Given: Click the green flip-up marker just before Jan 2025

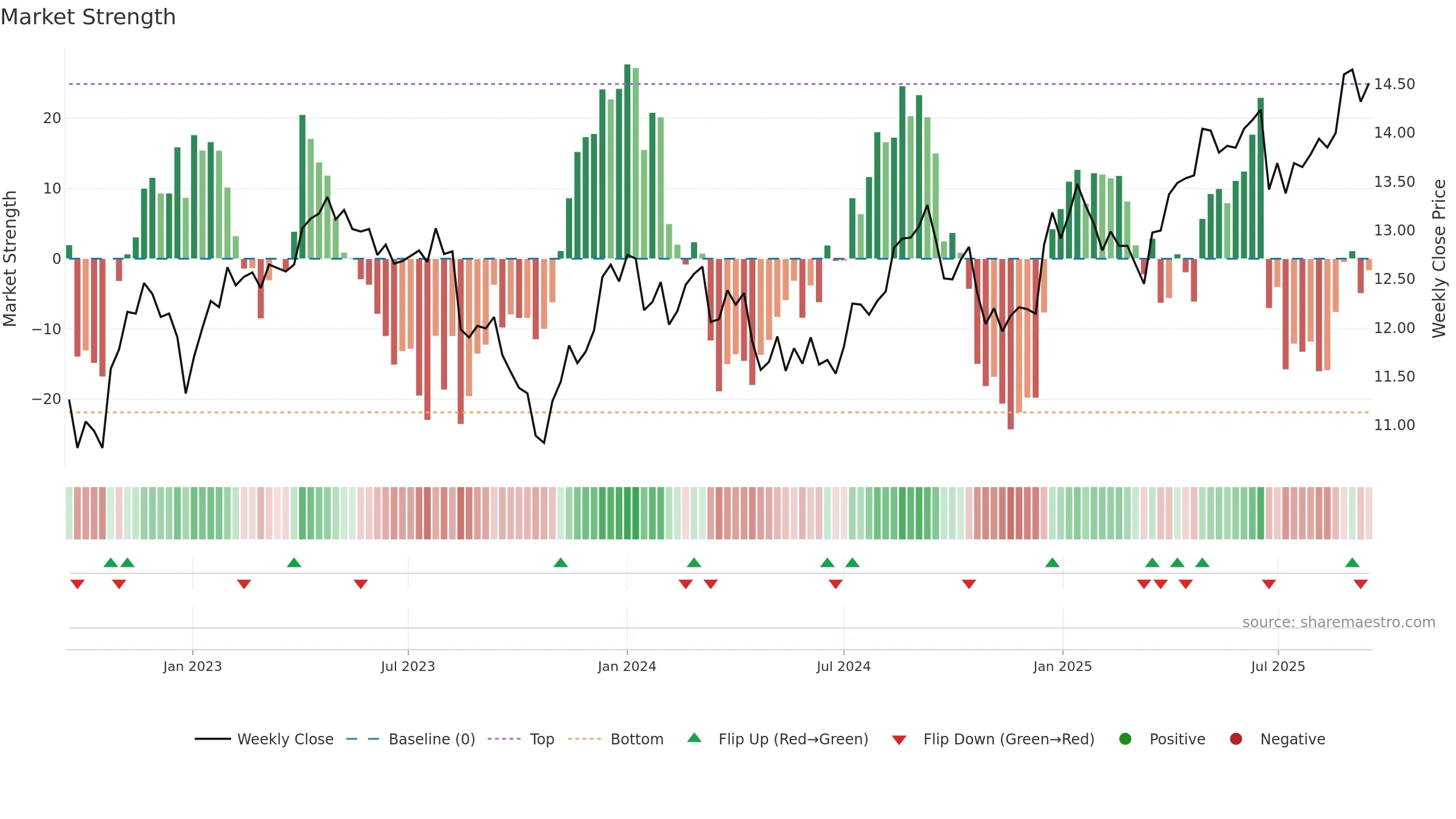Looking at the screenshot, I should [1053, 562].
